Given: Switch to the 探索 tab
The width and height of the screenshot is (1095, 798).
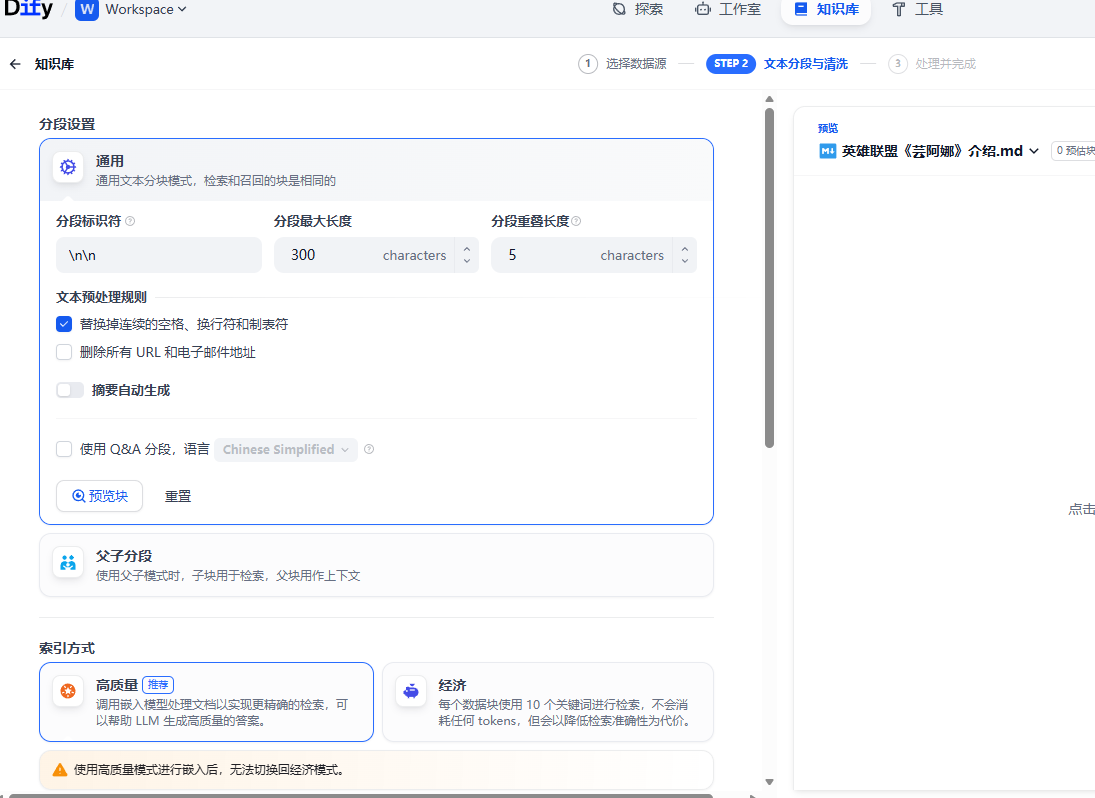Looking at the screenshot, I should 638,10.
